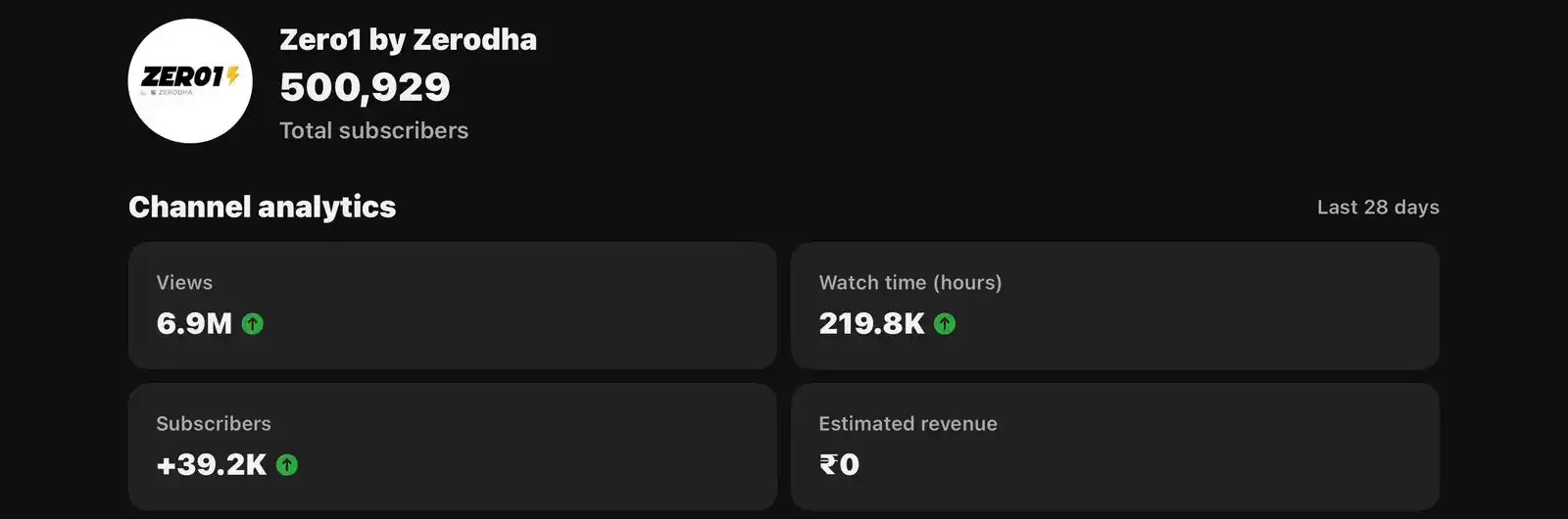The width and height of the screenshot is (1568, 519).
Task: Click the yellow lightning bolt in the logo
Action: tap(233, 75)
